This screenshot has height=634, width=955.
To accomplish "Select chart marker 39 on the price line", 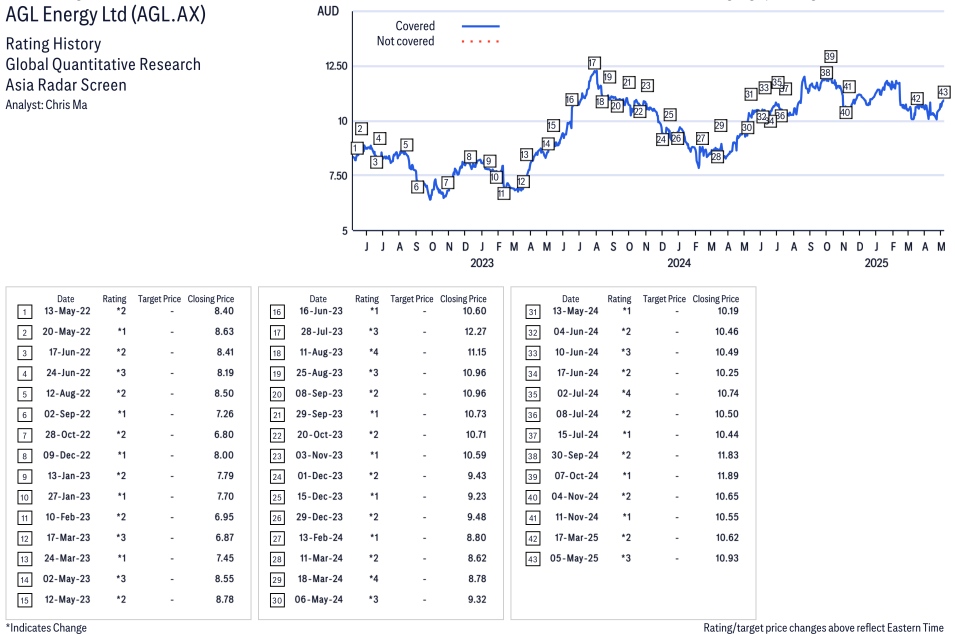I will click(830, 56).
